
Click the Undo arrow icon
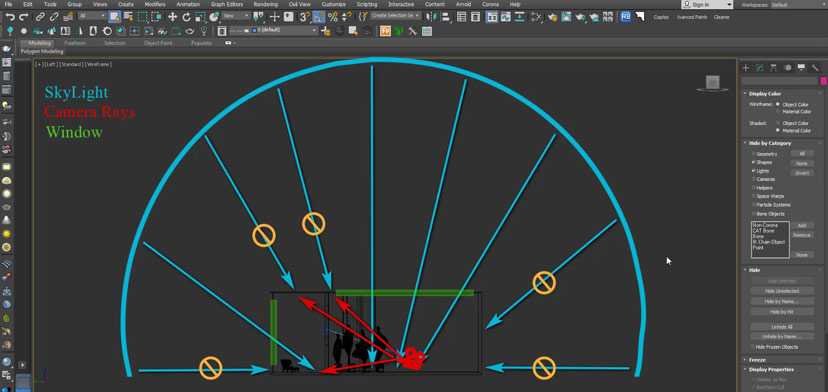10,17
